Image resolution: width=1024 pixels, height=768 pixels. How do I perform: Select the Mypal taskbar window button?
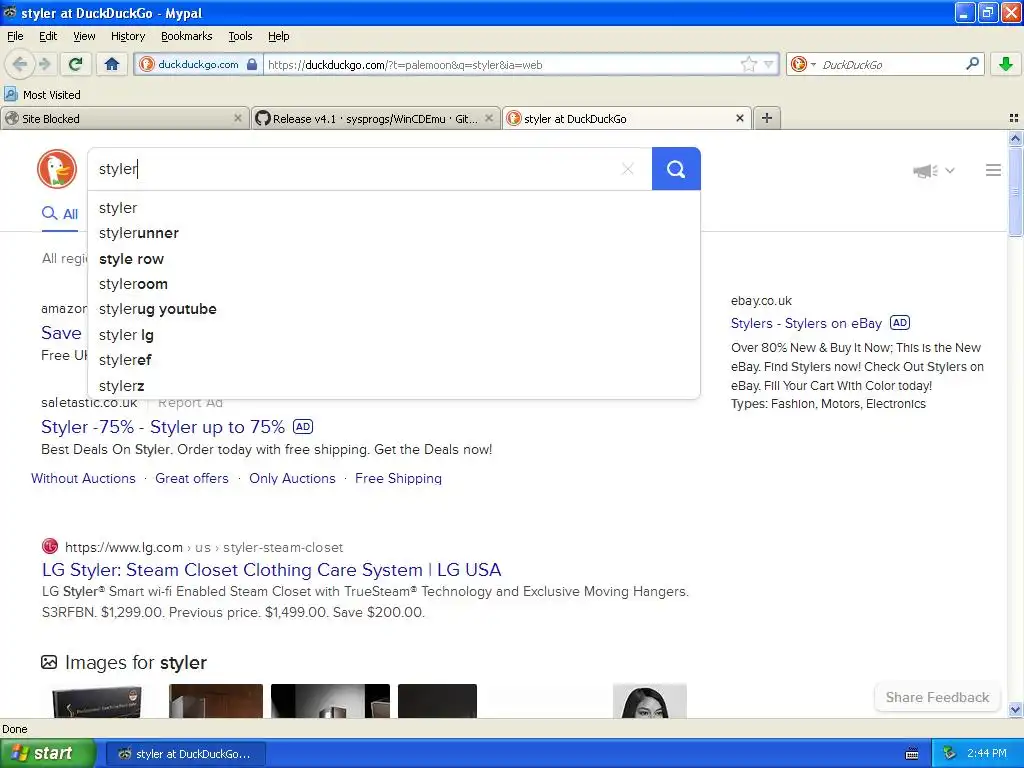click(185, 754)
